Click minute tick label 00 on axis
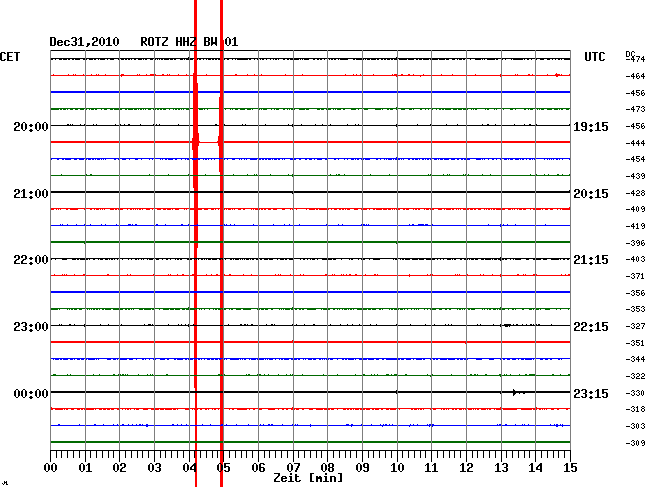 pyautogui.click(x=51, y=468)
